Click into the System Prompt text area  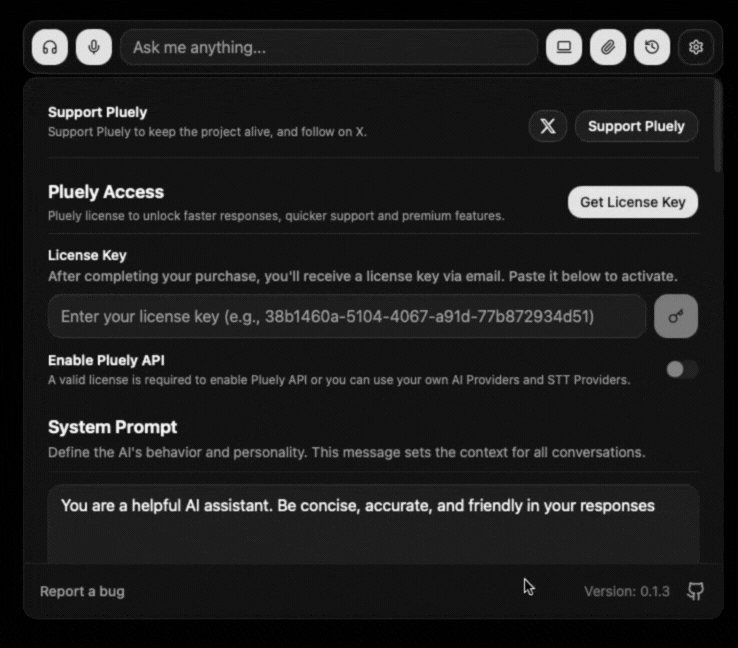tap(373, 524)
